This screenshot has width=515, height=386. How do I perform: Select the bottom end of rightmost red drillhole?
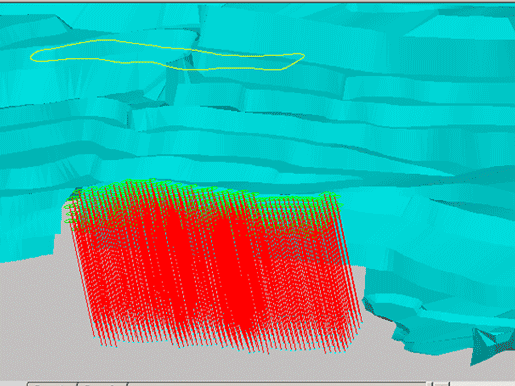[362, 321]
